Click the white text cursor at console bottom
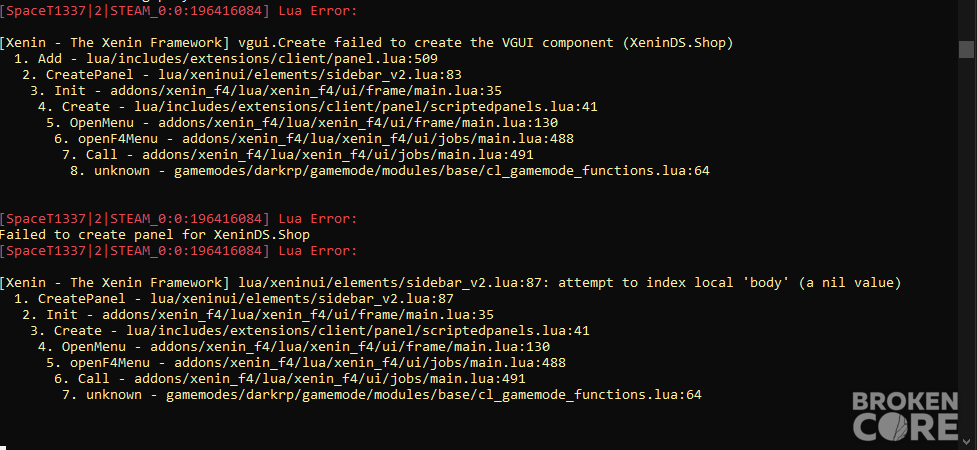 [x=3, y=446]
